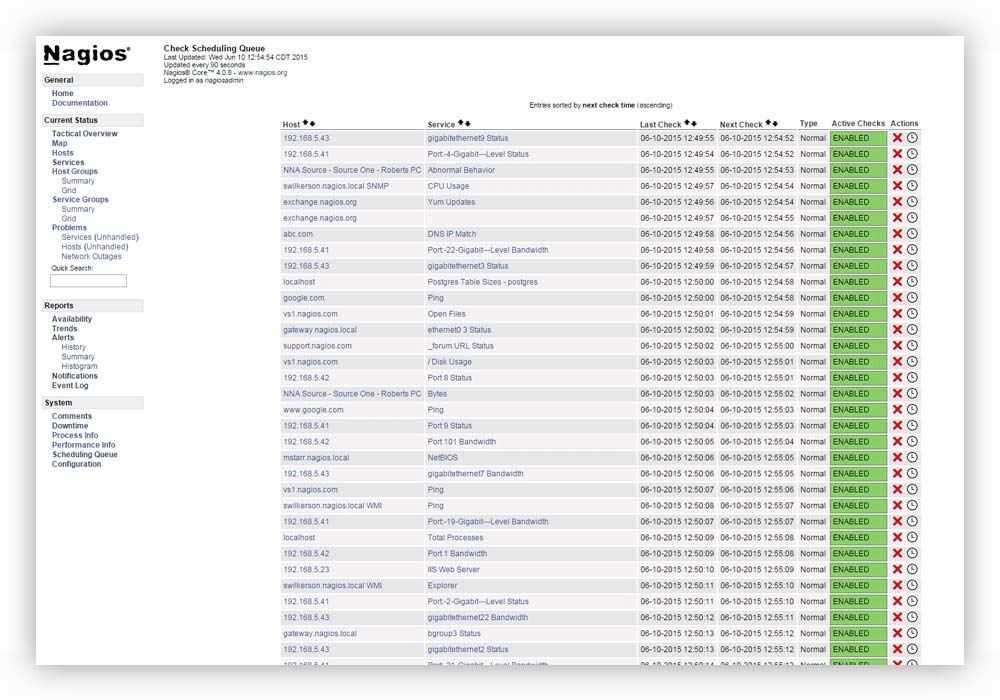1000x700 pixels.
Task: Disable active checks for CPU Usage service
Action: (897, 186)
